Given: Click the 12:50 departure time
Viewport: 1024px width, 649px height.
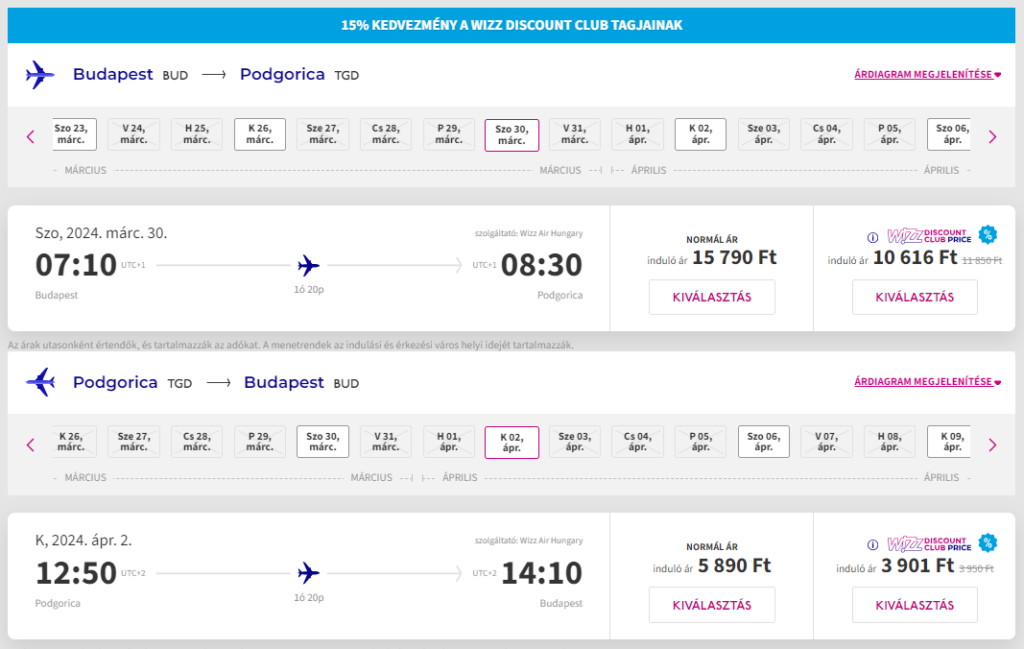Looking at the screenshot, I should pyautogui.click(x=76, y=573).
